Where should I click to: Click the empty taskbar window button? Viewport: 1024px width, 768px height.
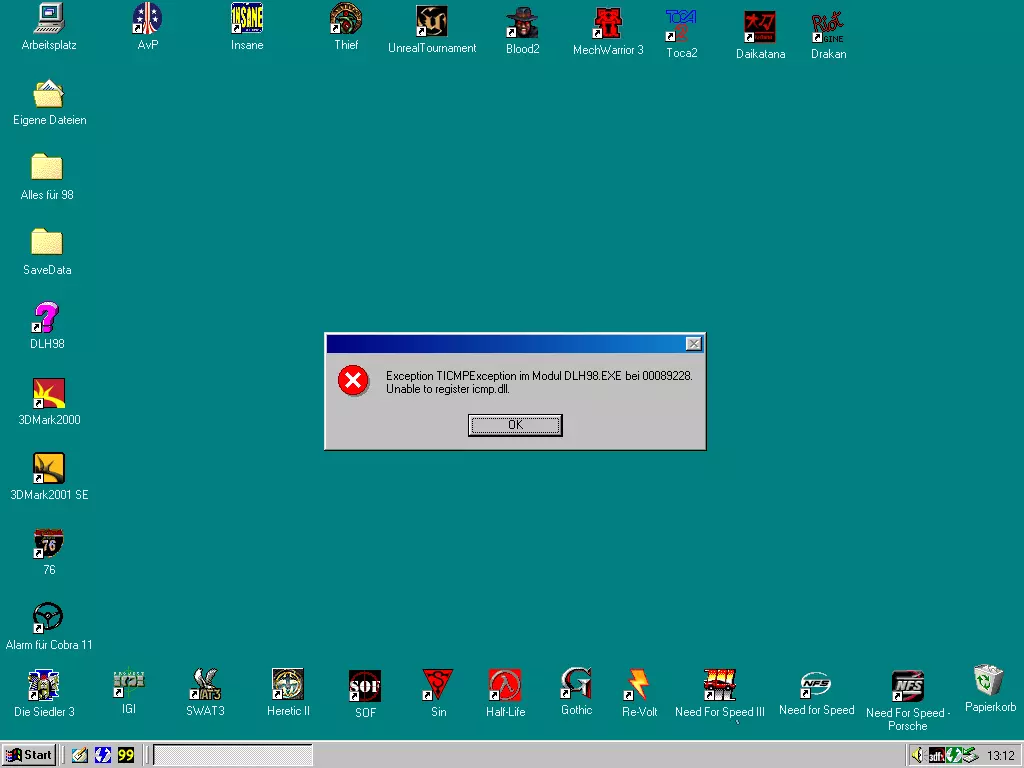tap(232, 756)
